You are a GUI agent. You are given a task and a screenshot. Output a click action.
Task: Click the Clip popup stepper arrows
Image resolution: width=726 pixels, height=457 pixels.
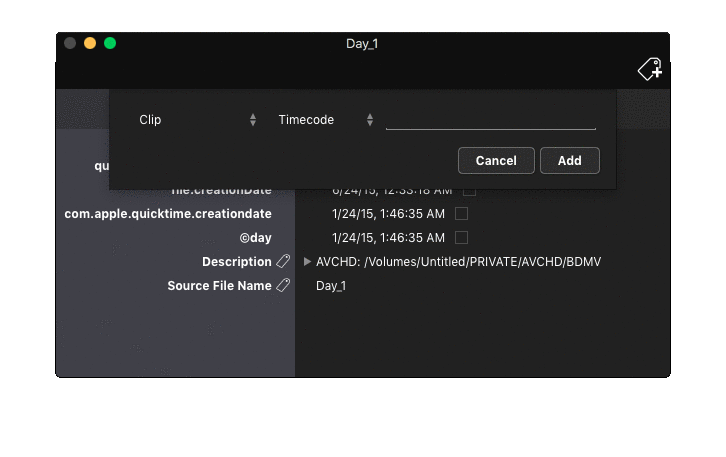click(253, 120)
